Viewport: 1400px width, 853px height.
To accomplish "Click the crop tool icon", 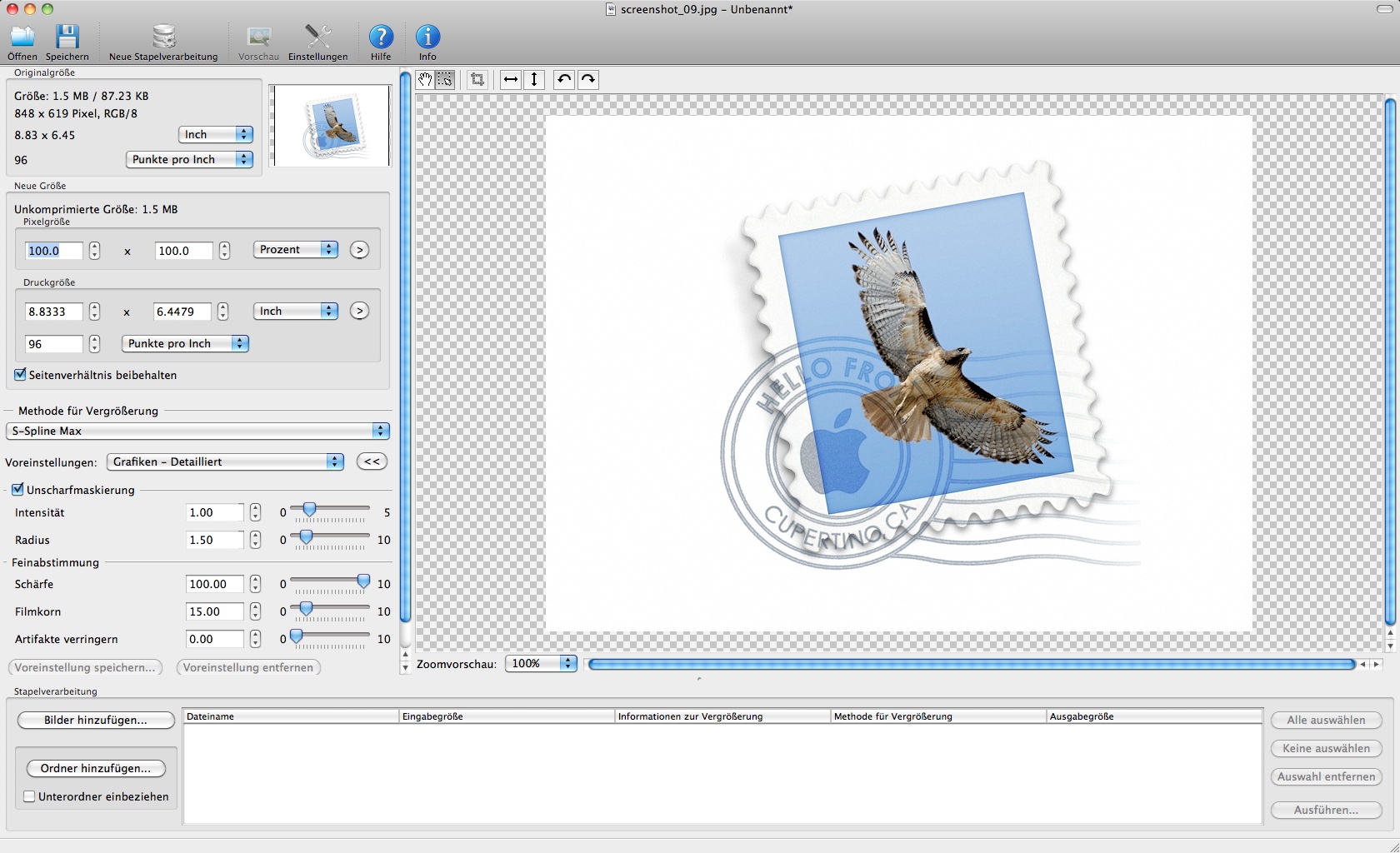I will (x=477, y=80).
